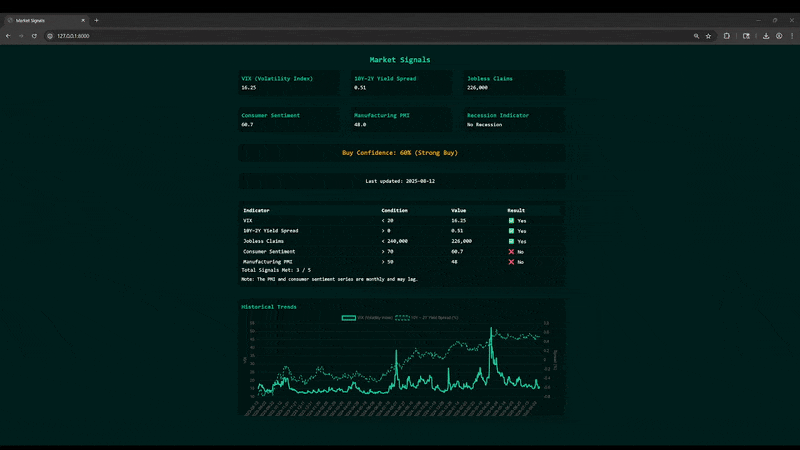Select the Market Signals browser tab

click(x=40, y=20)
